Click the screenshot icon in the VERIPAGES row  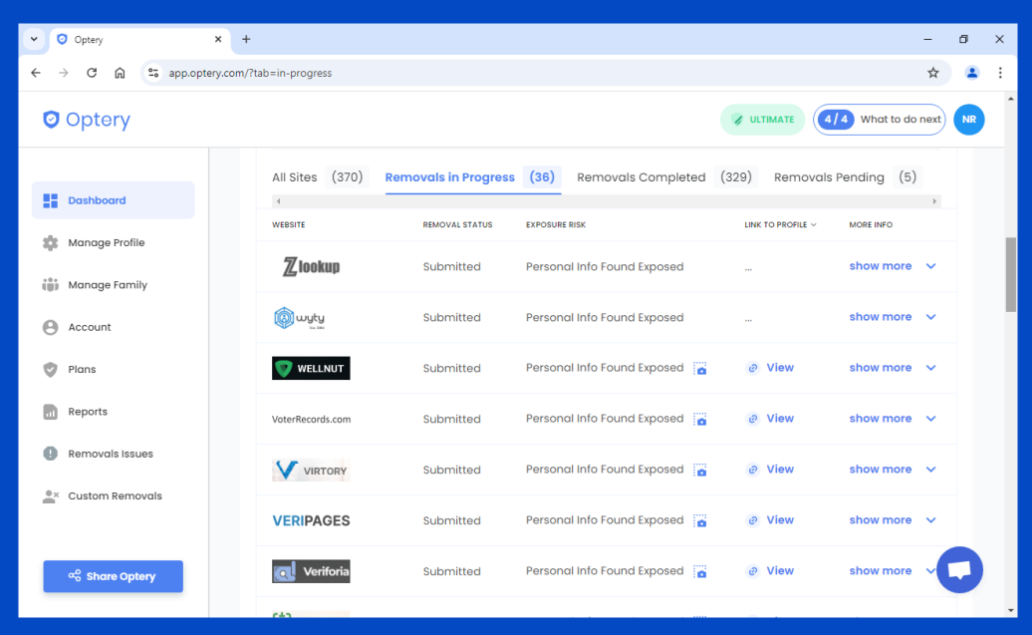(701, 521)
